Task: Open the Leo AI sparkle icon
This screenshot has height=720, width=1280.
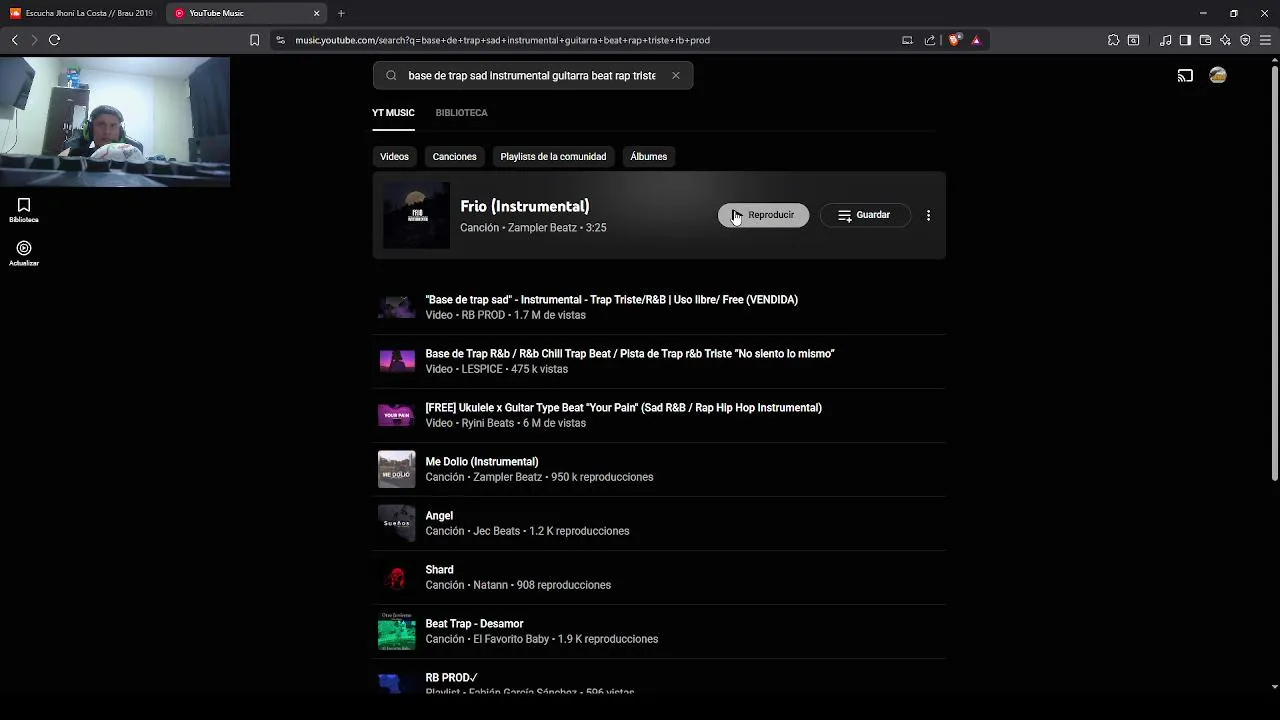Action: pos(1225,40)
